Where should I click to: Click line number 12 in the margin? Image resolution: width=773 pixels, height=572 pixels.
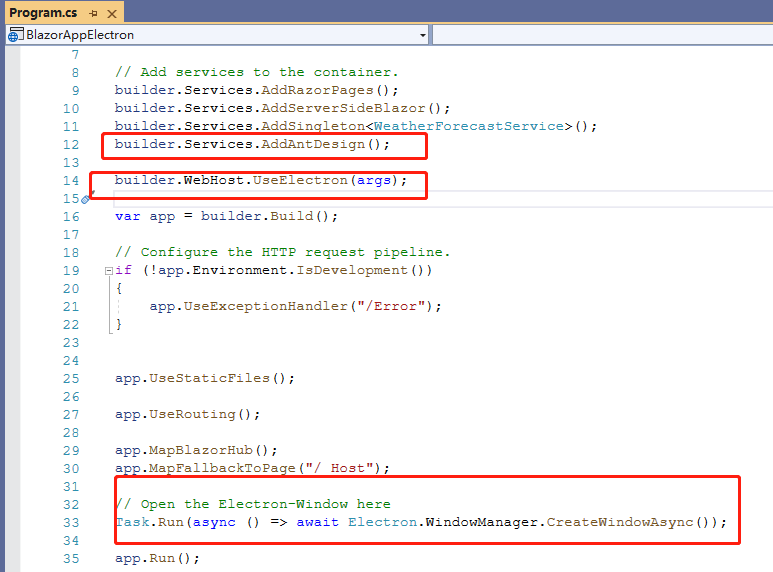(x=70, y=144)
